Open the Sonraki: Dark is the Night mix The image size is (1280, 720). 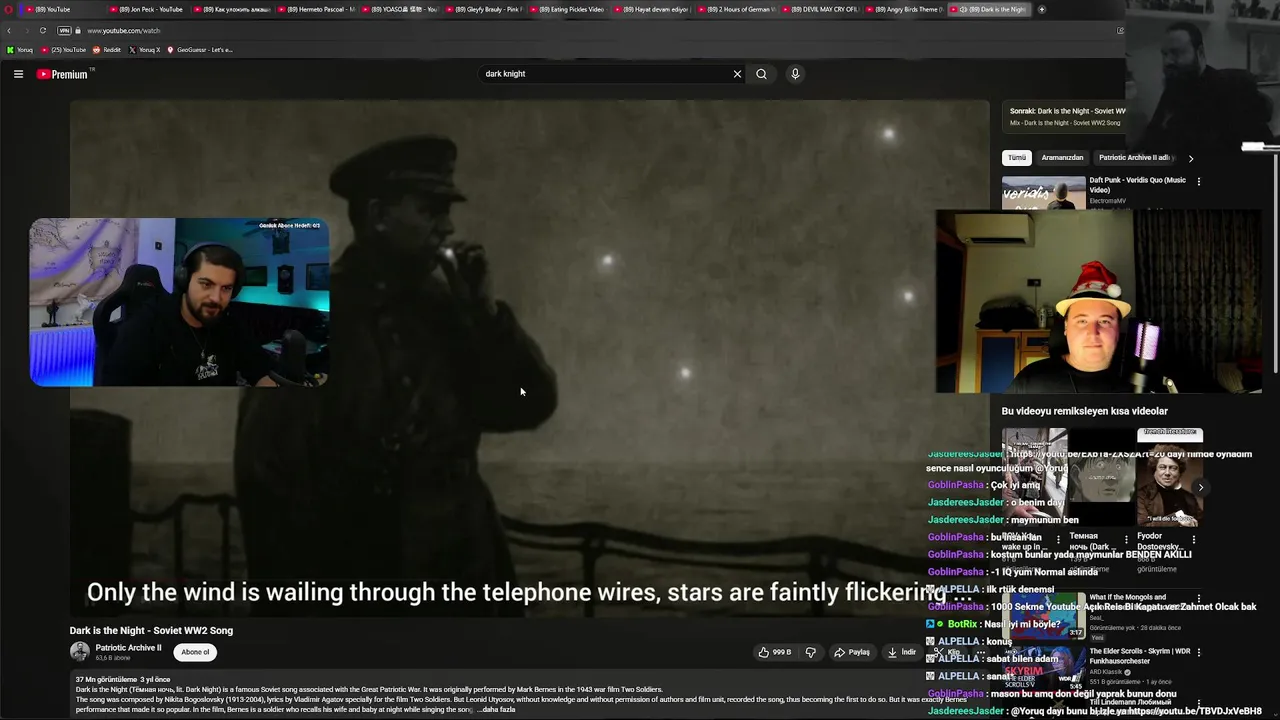tap(1066, 116)
